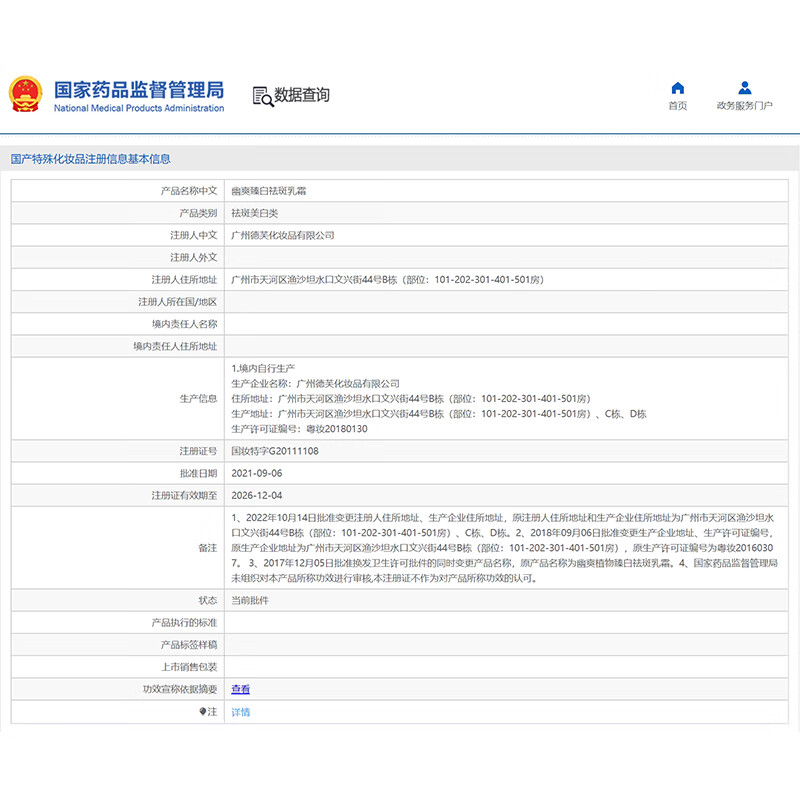Click the 国产特殊化妆品注册信息基本信息 section header
The width and height of the screenshot is (800, 800).
coord(90,159)
